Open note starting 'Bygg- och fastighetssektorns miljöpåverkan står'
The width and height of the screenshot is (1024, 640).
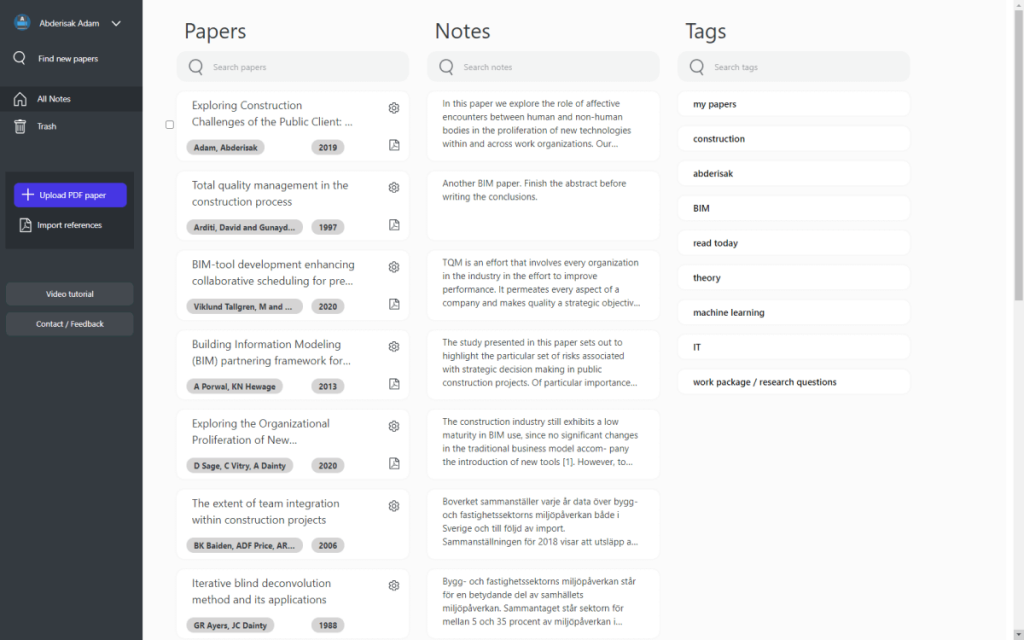point(543,604)
